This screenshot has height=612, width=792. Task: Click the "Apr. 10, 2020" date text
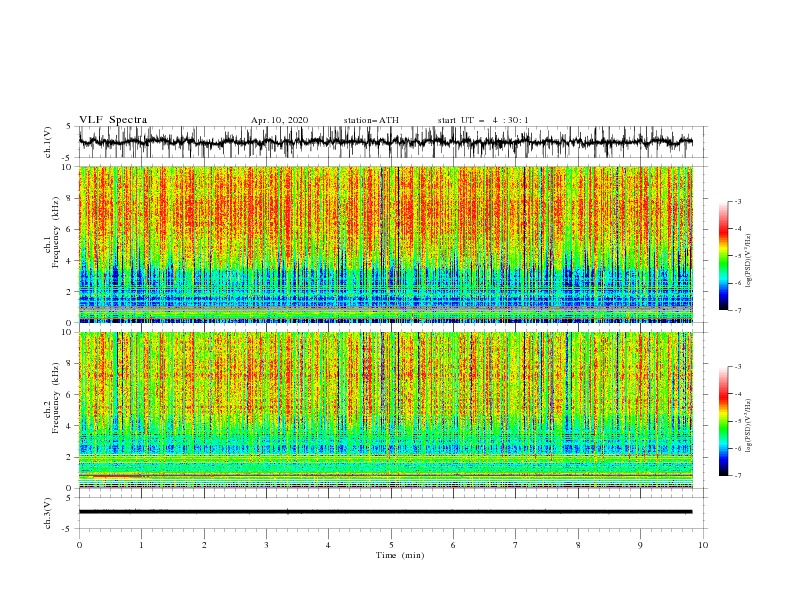(279, 120)
